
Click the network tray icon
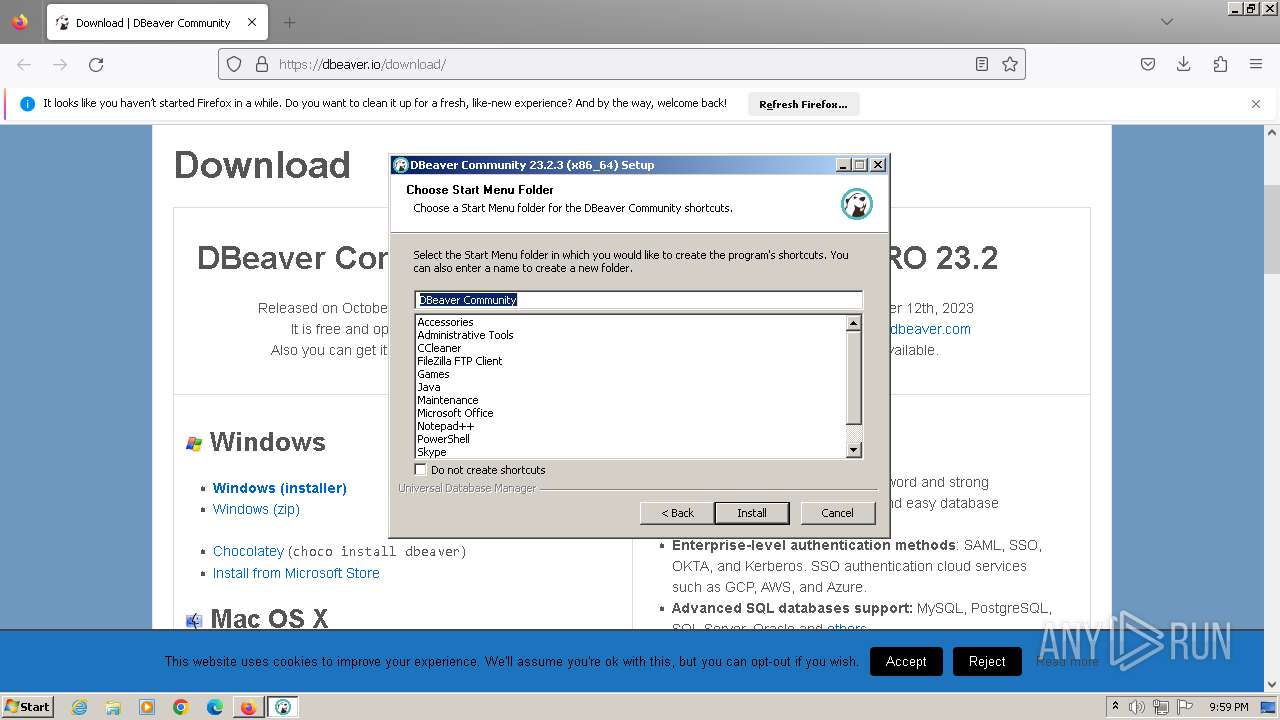(1161, 707)
